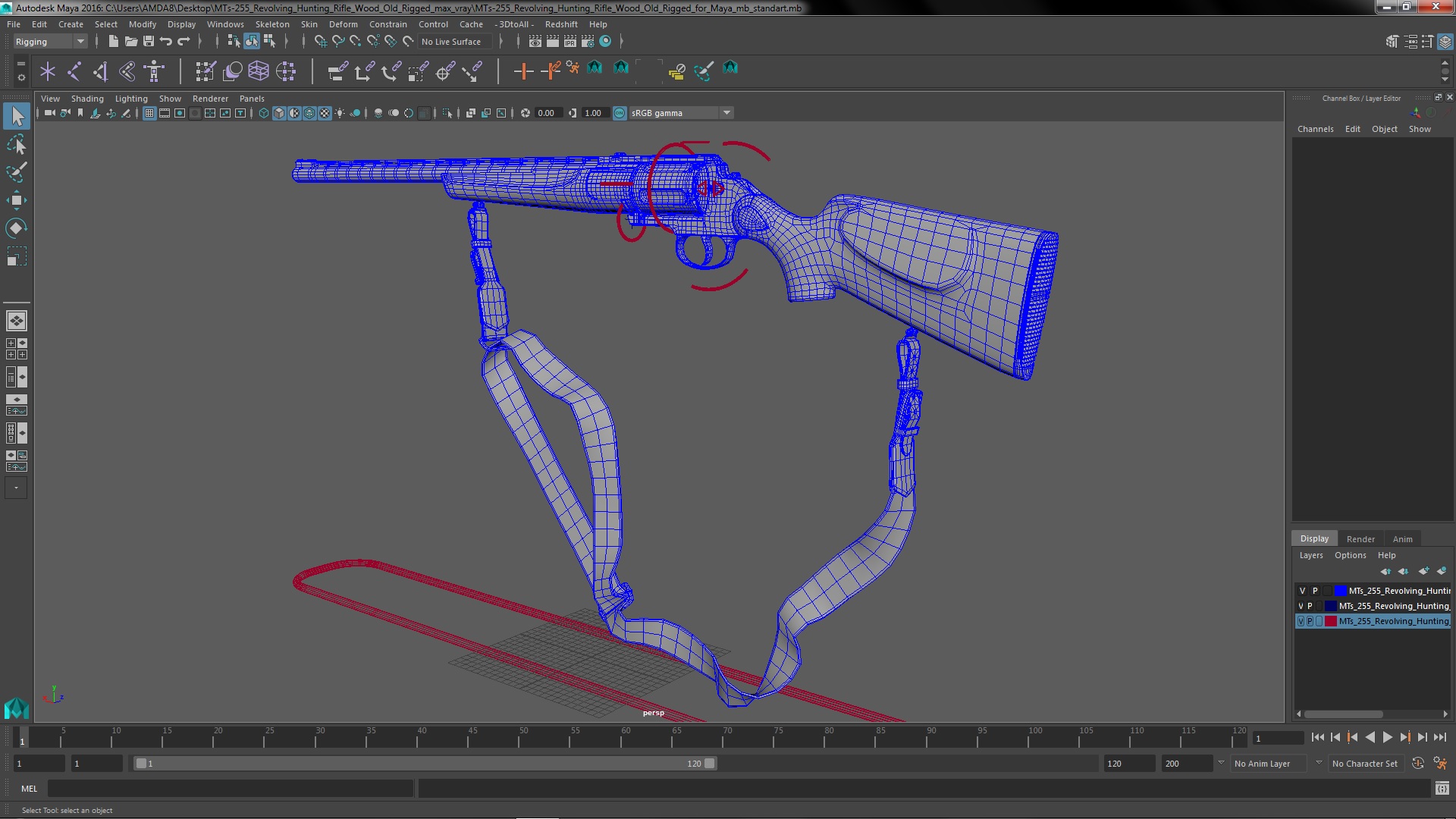The width and height of the screenshot is (1456, 819).
Task: Choose the Scale tool in the toolbox
Action: coord(17,256)
